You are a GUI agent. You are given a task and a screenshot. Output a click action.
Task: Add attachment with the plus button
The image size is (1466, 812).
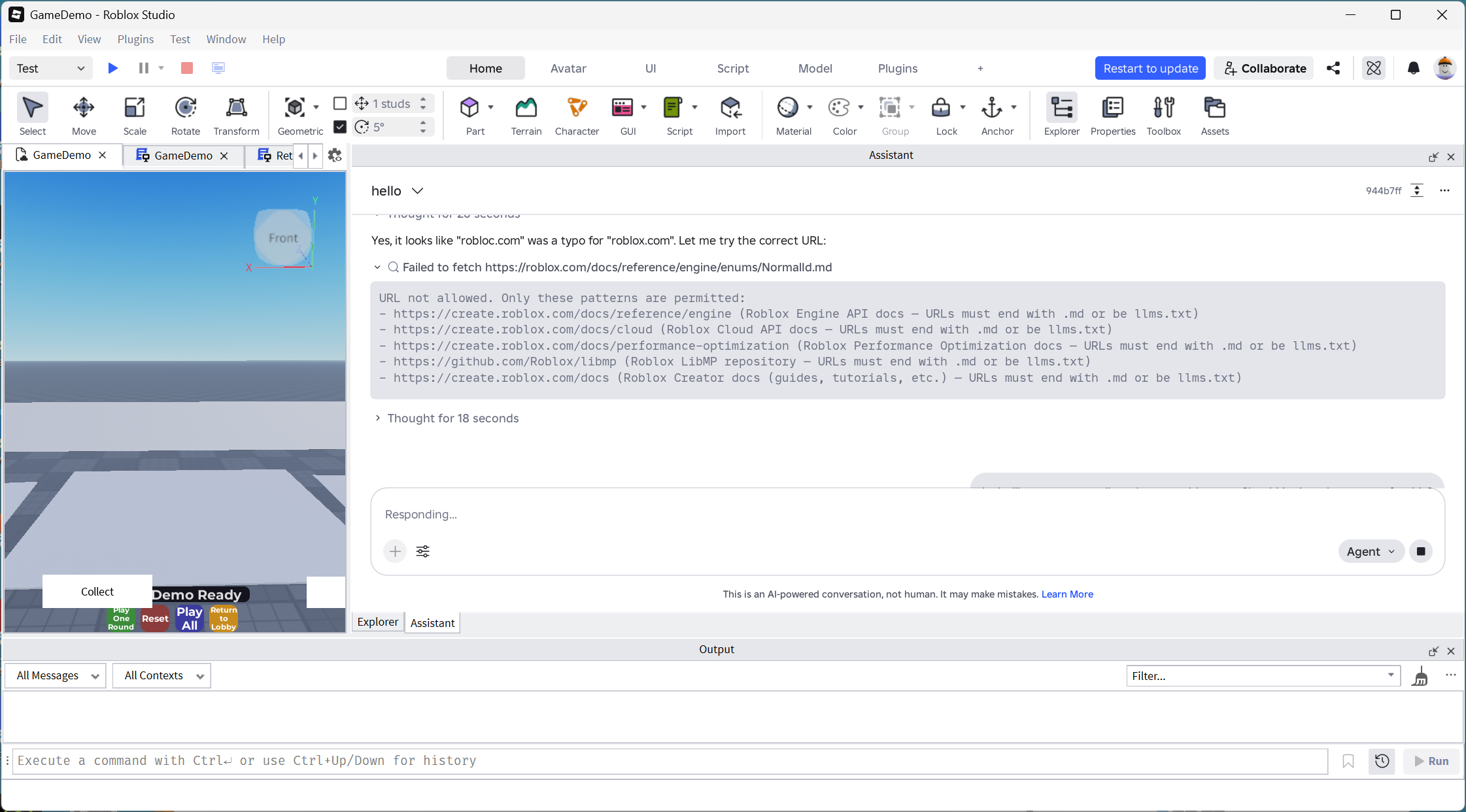click(395, 551)
